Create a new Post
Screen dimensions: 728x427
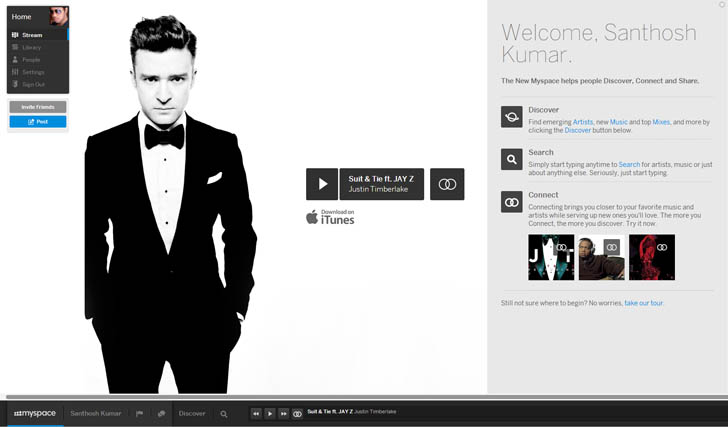pyautogui.click(x=38, y=122)
